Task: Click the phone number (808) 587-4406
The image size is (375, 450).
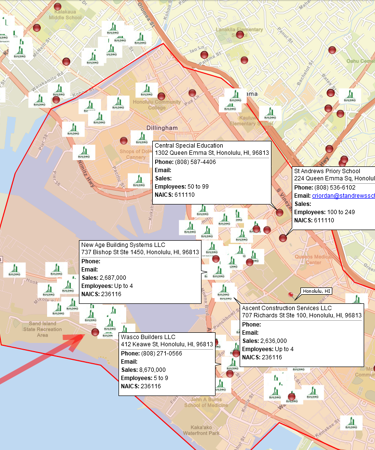Action: 195,162
